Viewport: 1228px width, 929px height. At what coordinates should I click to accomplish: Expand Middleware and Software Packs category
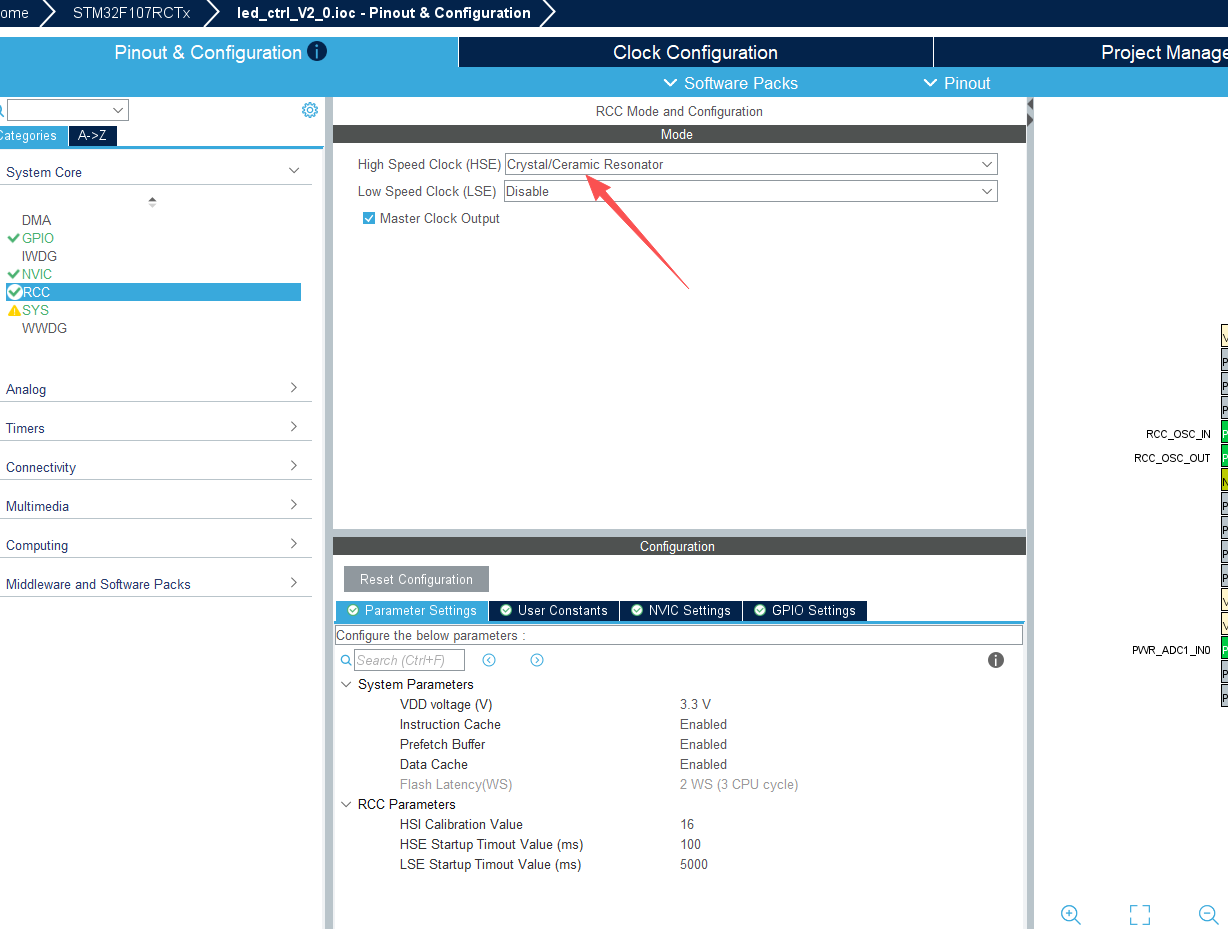(x=294, y=583)
